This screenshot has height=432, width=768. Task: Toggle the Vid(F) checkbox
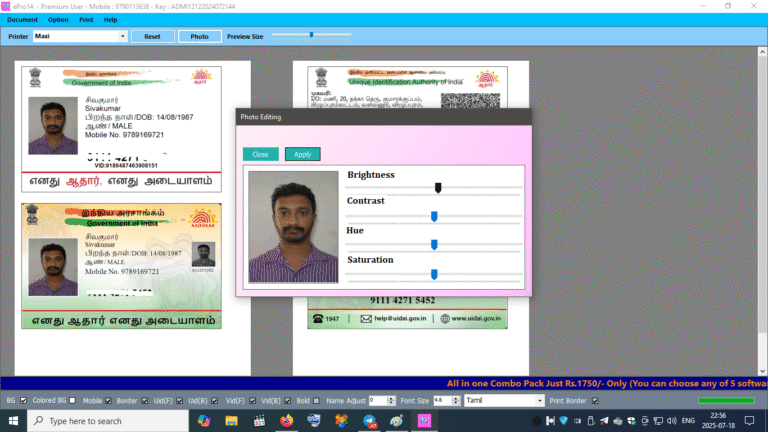tap(252, 401)
